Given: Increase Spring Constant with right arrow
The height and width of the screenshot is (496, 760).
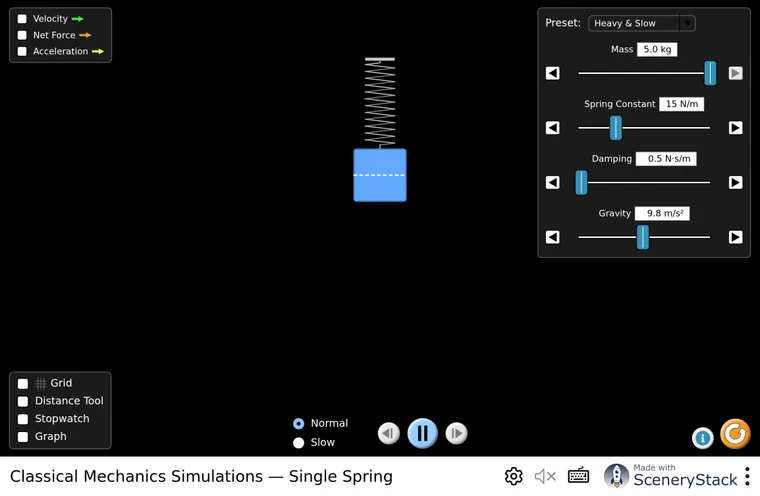Looking at the screenshot, I should [x=735, y=128].
